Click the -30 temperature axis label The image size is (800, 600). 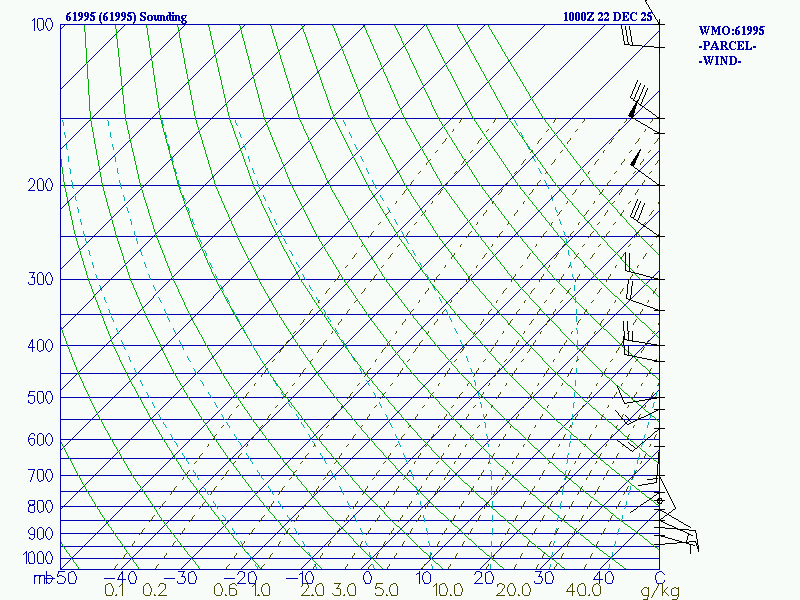pos(180,578)
